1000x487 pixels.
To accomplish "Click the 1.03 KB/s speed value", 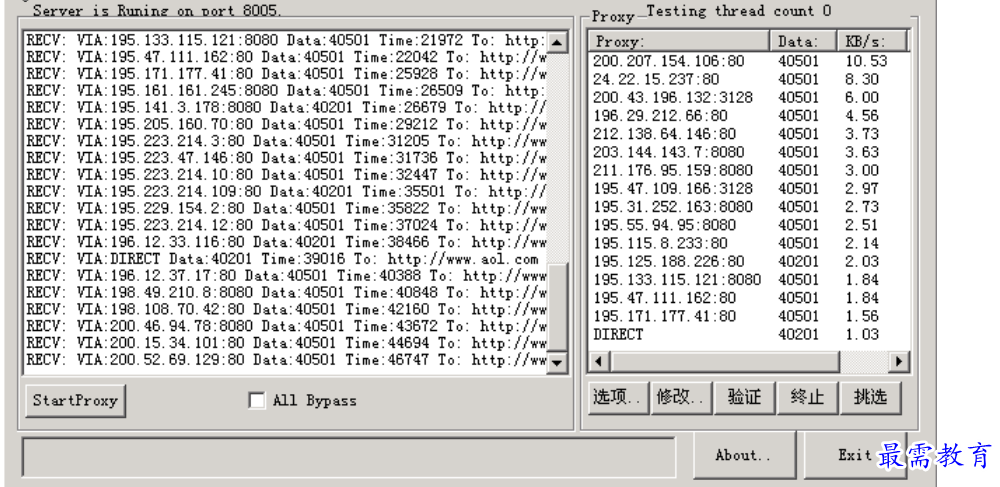I will (x=862, y=335).
